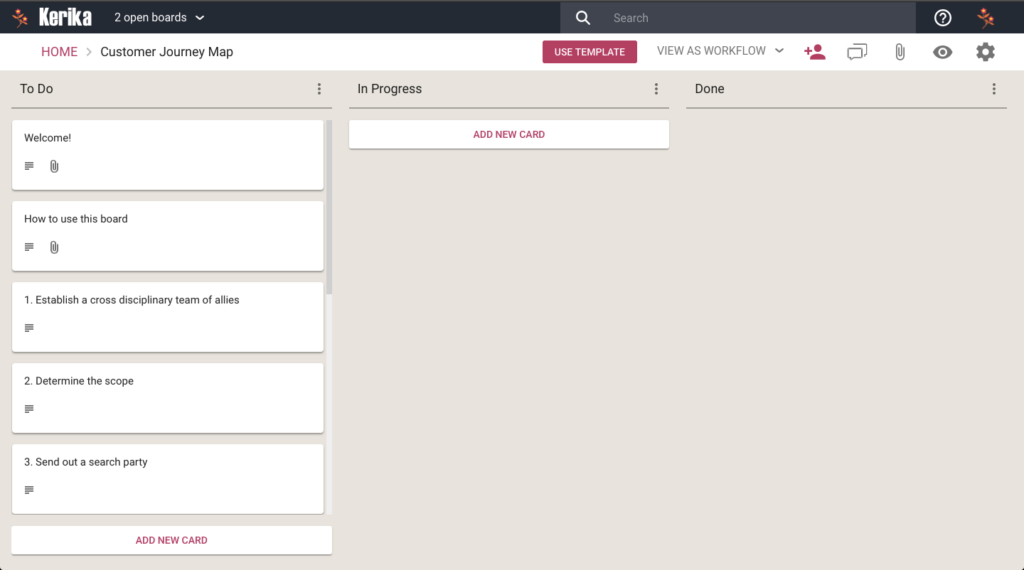Click the In Progress column header
This screenshot has height=570, width=1024.
389,89
